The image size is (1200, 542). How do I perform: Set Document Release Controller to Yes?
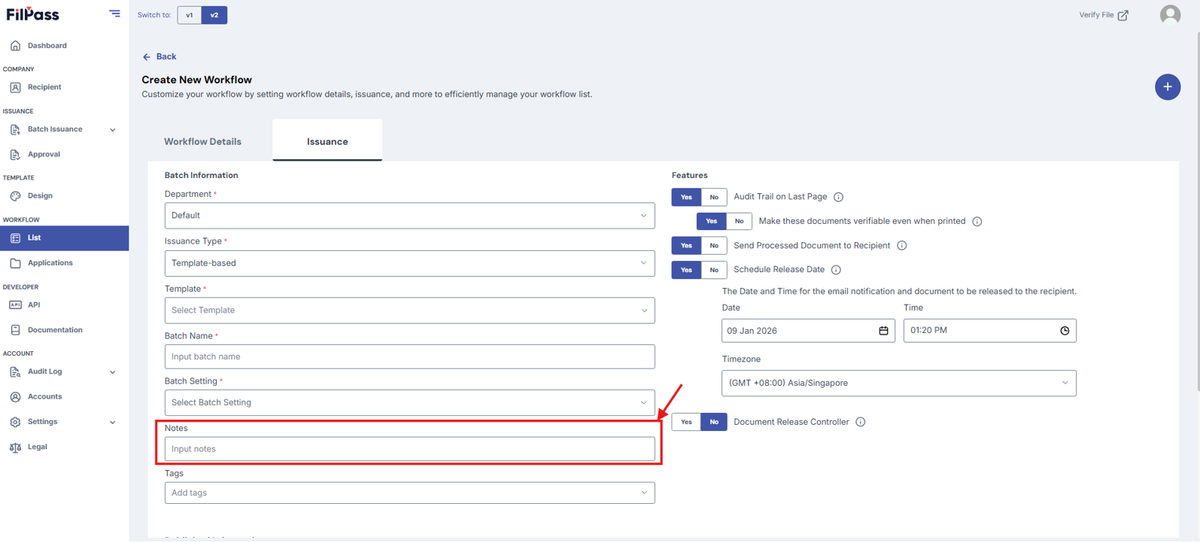[686, 422]
